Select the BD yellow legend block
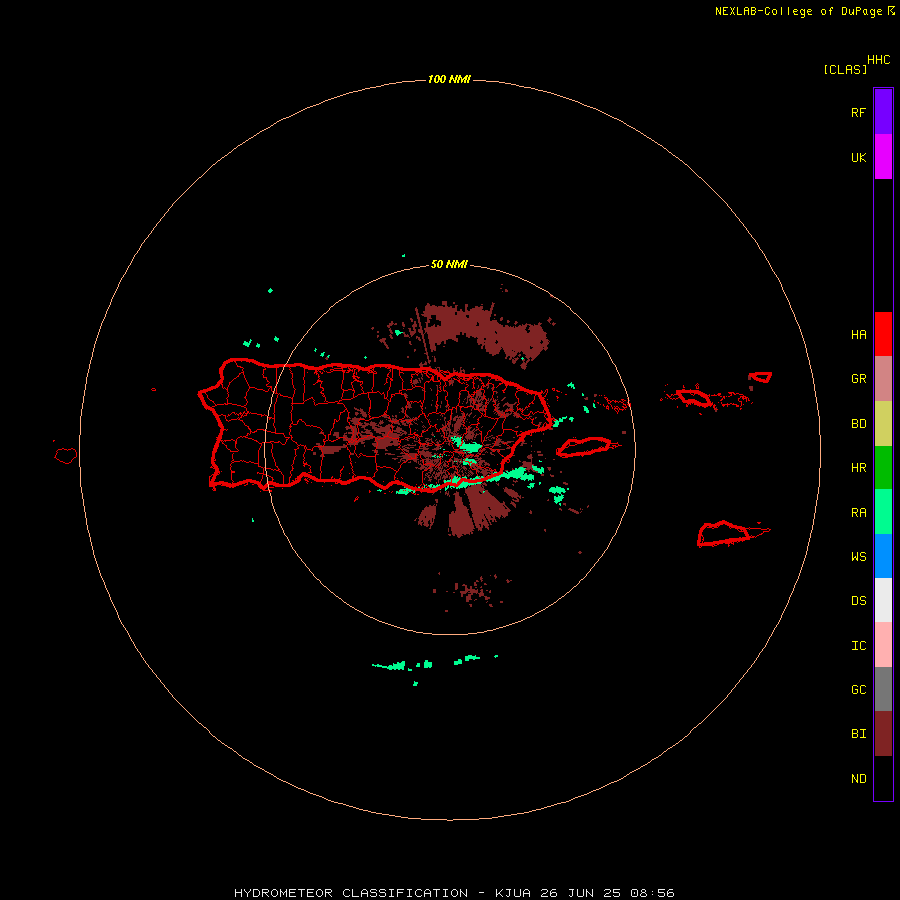 (x=883, y=424)
